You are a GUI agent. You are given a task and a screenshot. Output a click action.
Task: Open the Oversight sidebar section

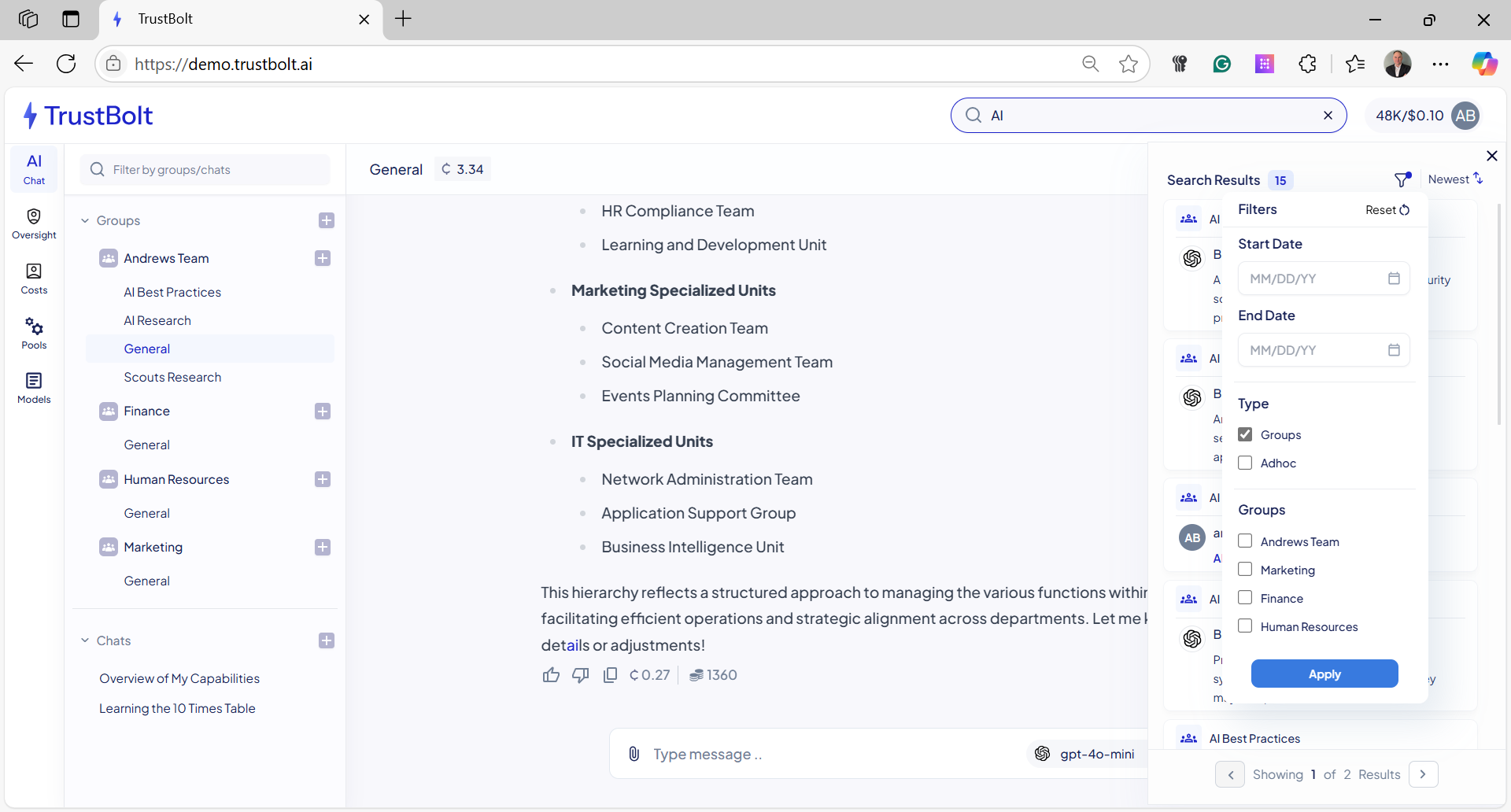34,223
